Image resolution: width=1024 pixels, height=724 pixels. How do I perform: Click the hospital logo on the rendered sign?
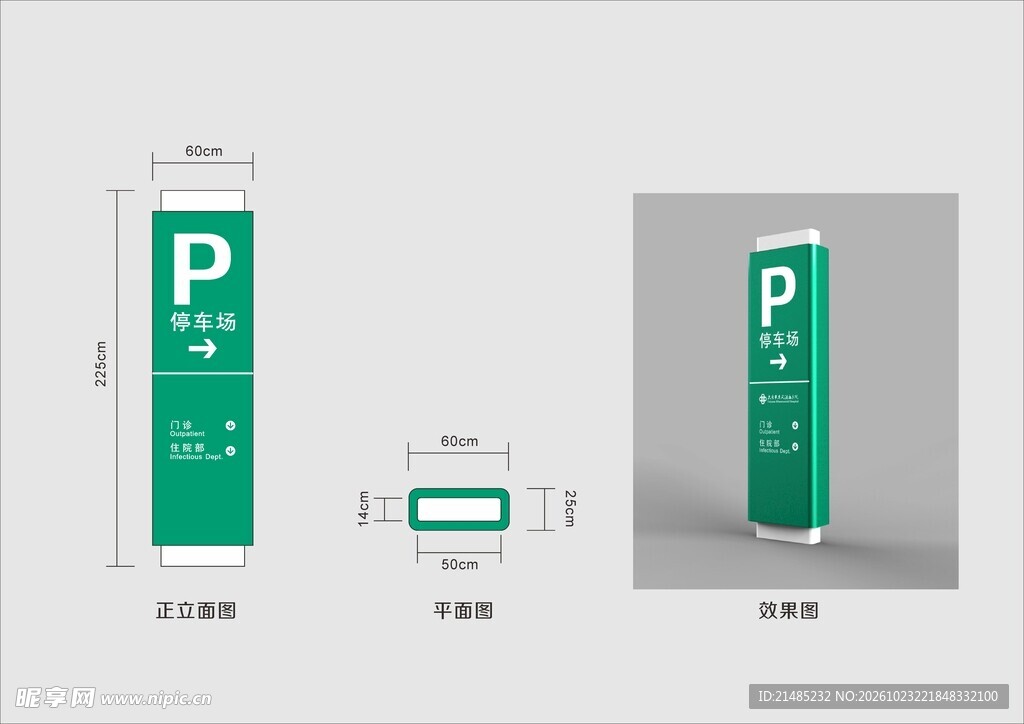tap(778, 399)
